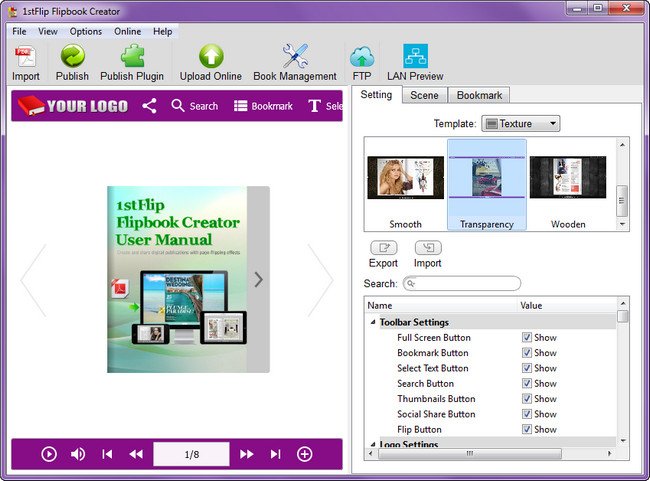
Task: Open the File menu
Action: (x=19, y=32)
